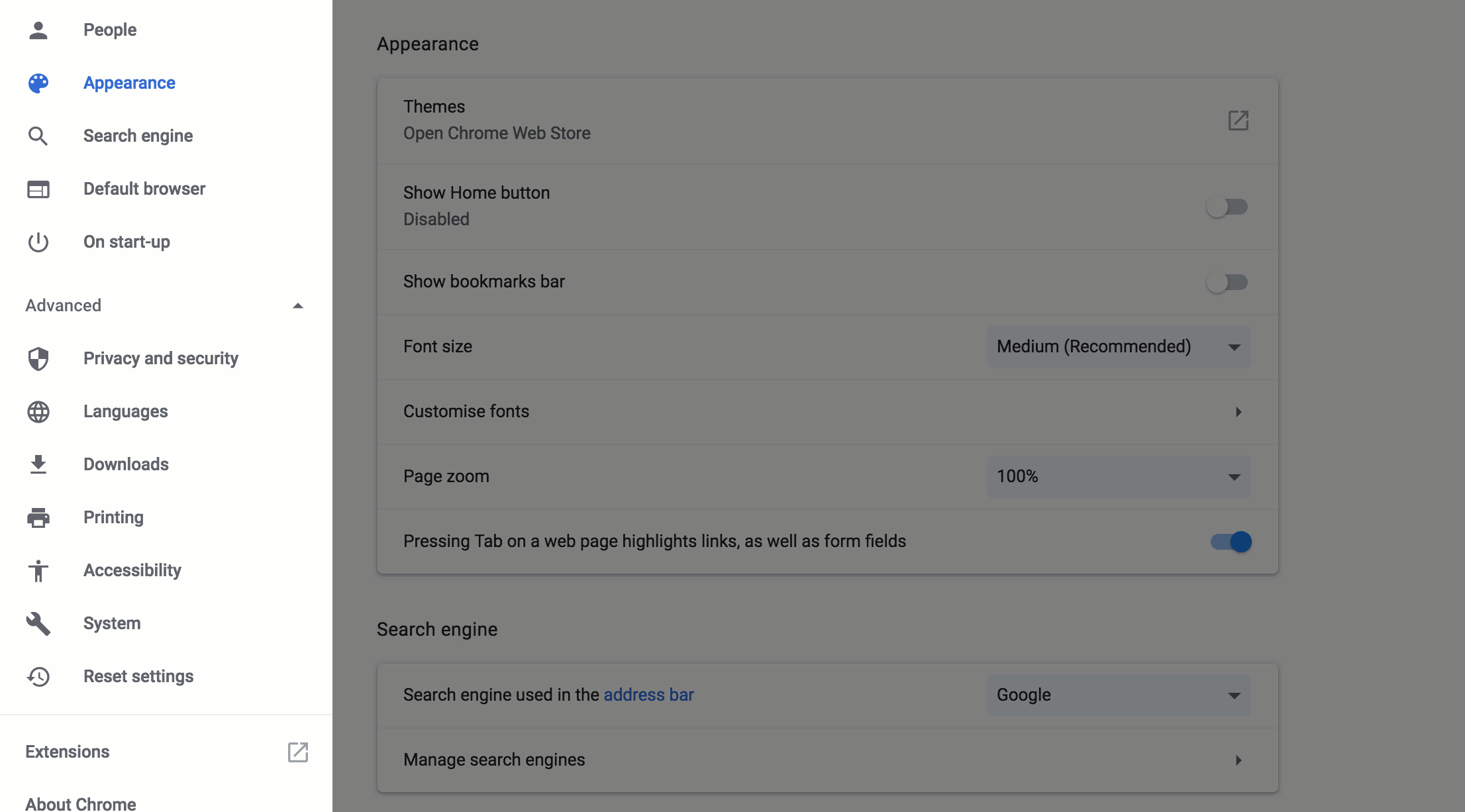
Task: Open the Font size dropdown
Action: click(1119, 347)
